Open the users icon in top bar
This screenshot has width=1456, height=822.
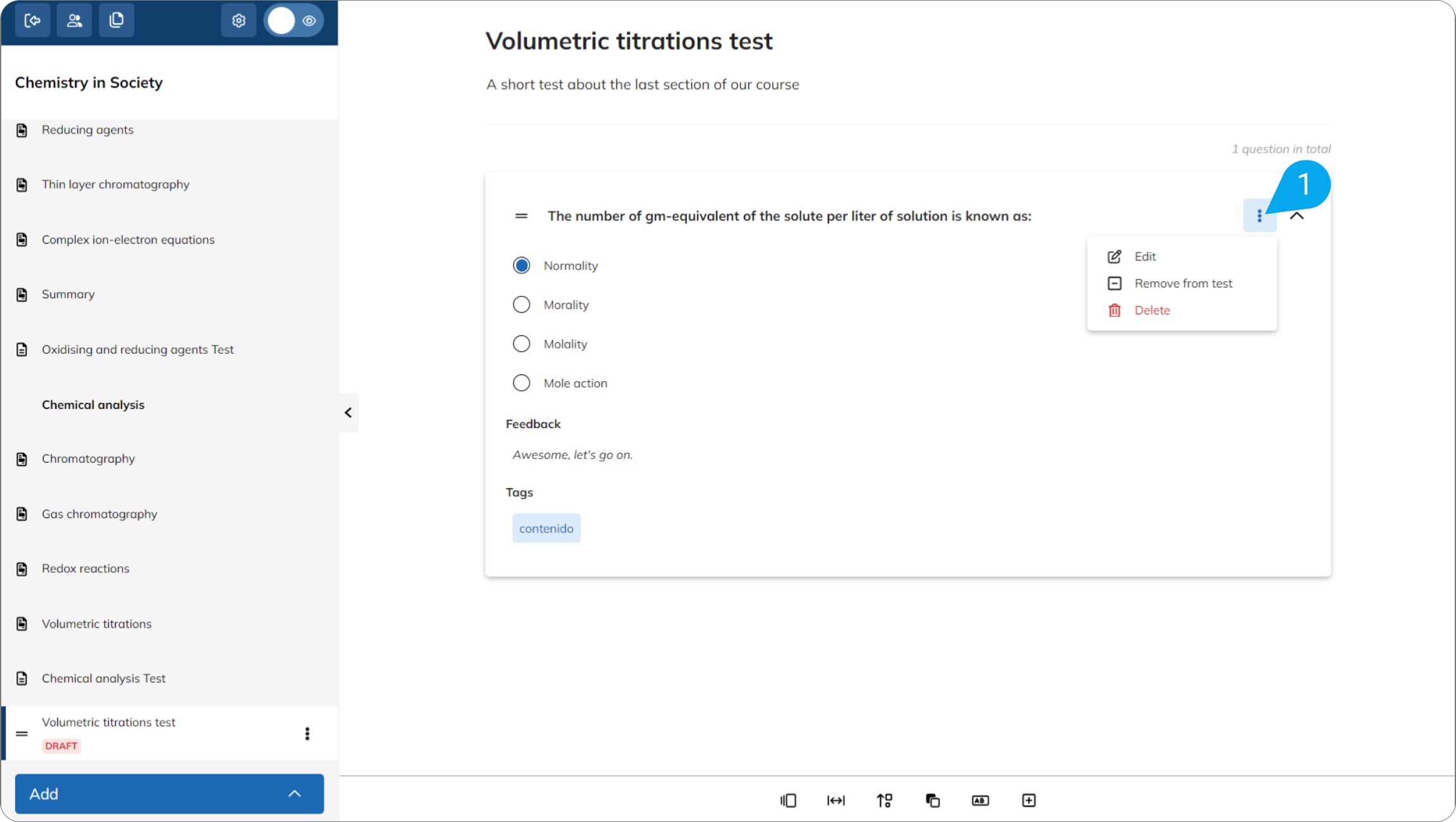[75, 21]
